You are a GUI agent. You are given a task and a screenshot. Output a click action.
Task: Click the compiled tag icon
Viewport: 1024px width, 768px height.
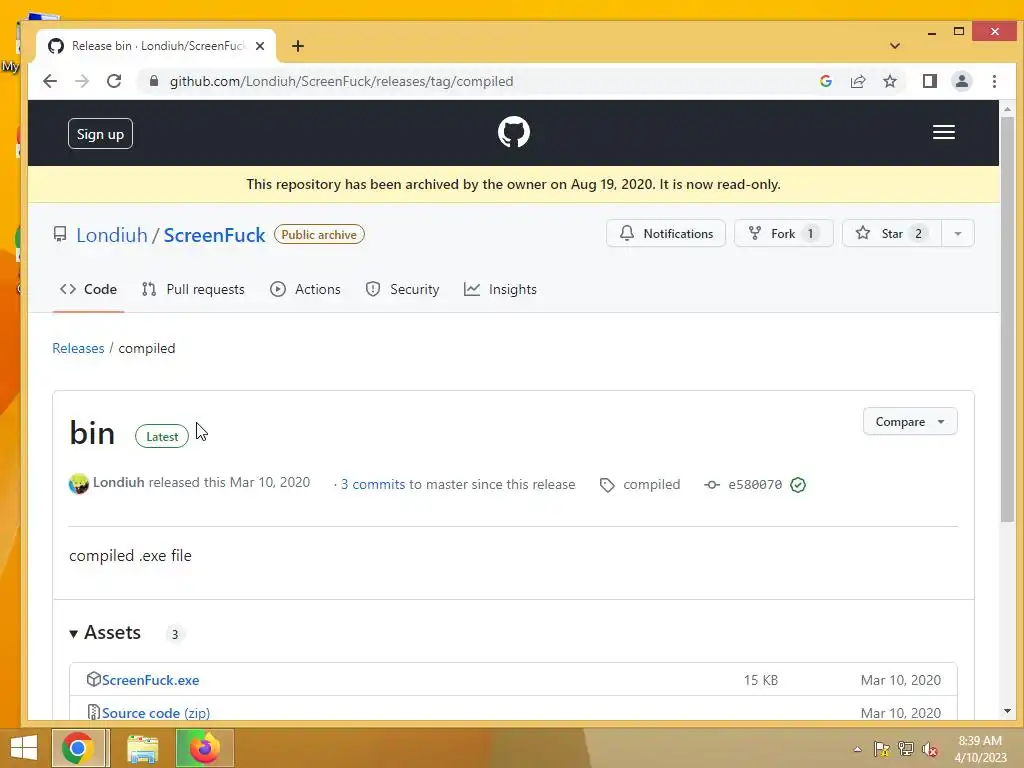[607, 485]
